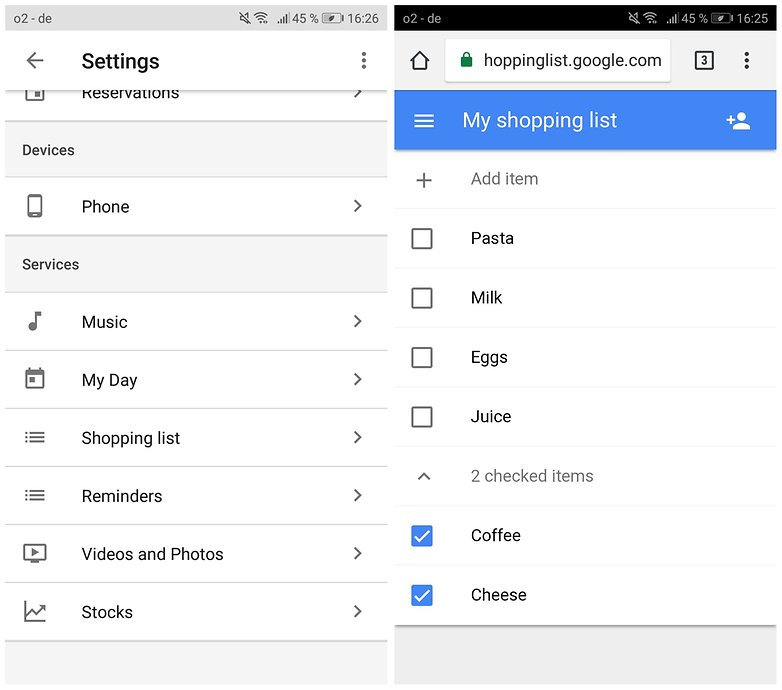Open the Reminders row chevron
This screenshot has height=690, width=782.
point(358,495)
